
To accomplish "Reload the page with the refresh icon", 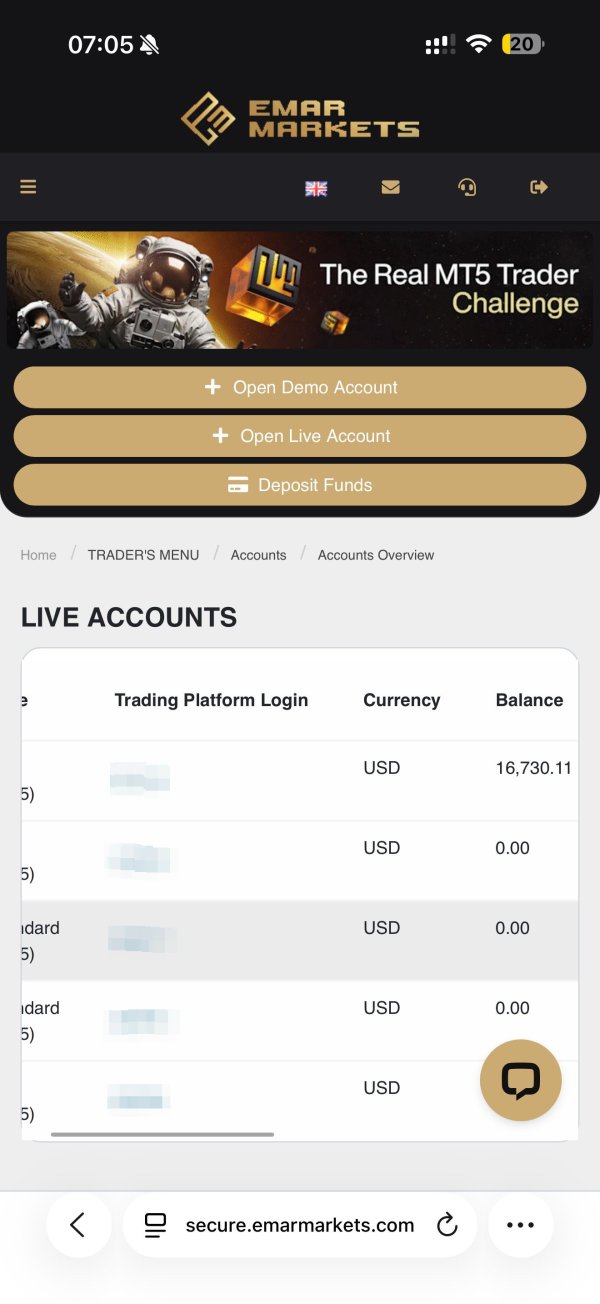I will pos(447,1224).
